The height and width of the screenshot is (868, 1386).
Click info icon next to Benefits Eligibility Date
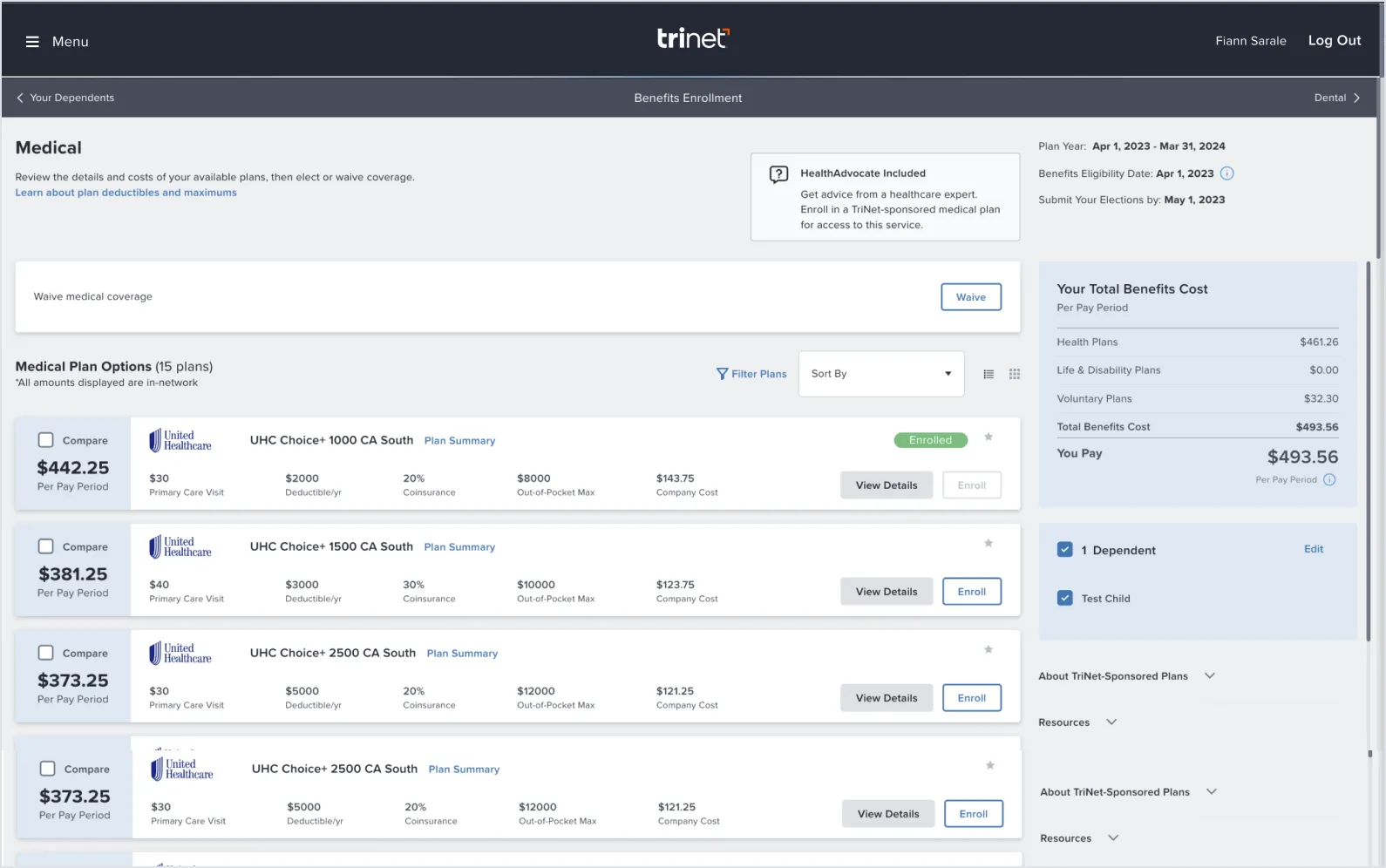point(1226,173)
